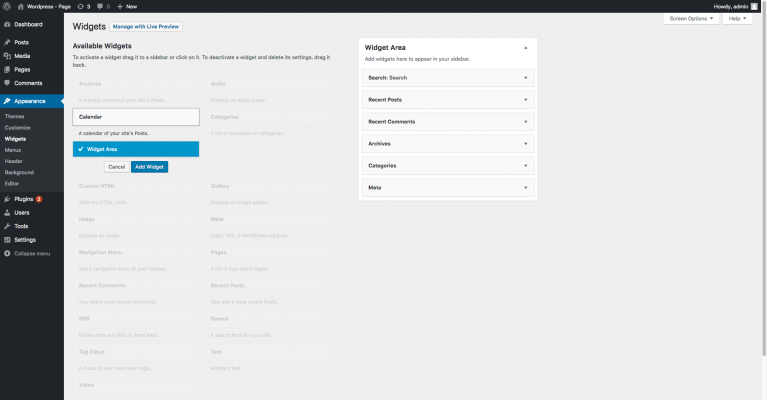
Task: Open the site home icon
Action: (21, 6)
